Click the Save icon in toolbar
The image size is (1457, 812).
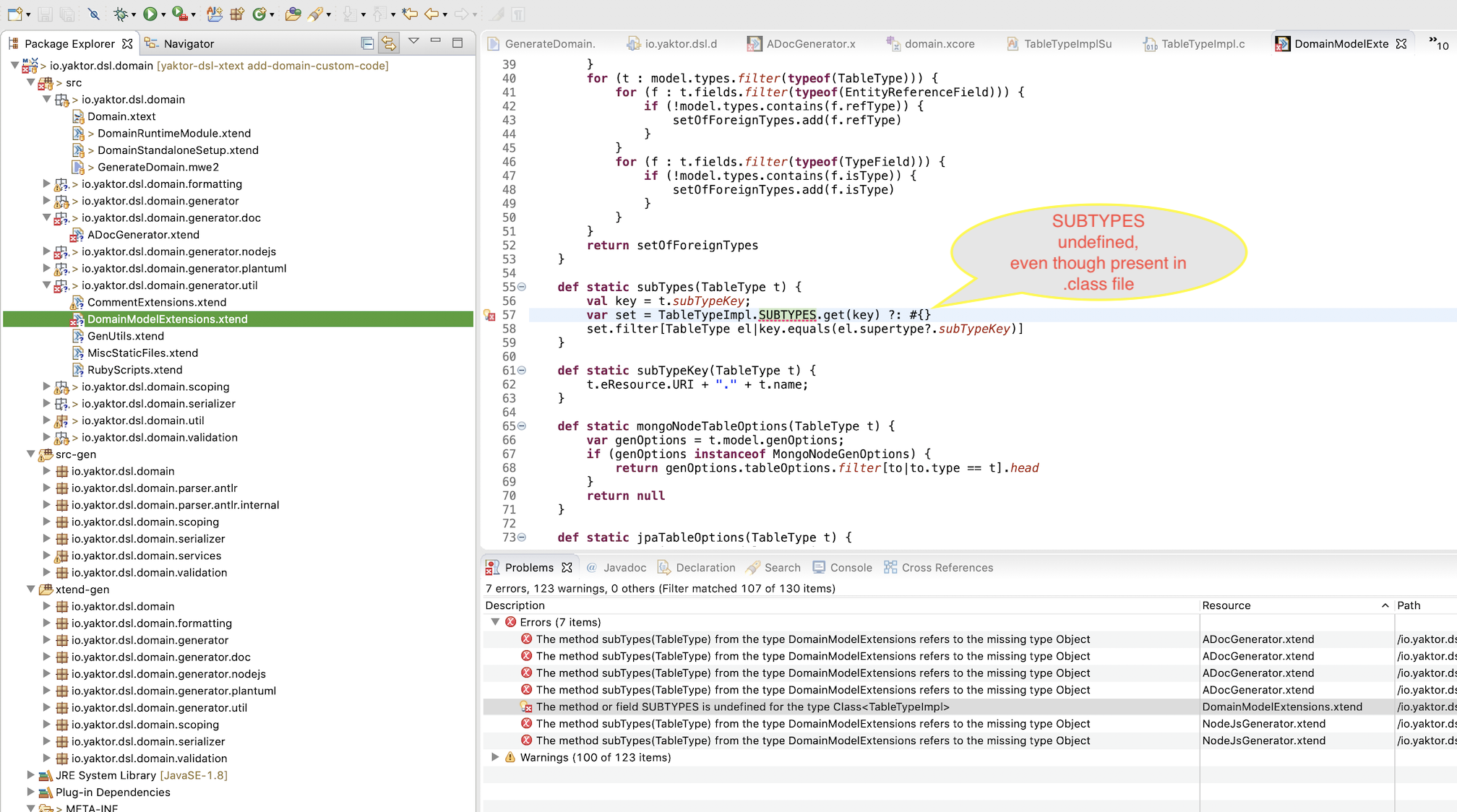click(45, 14)
